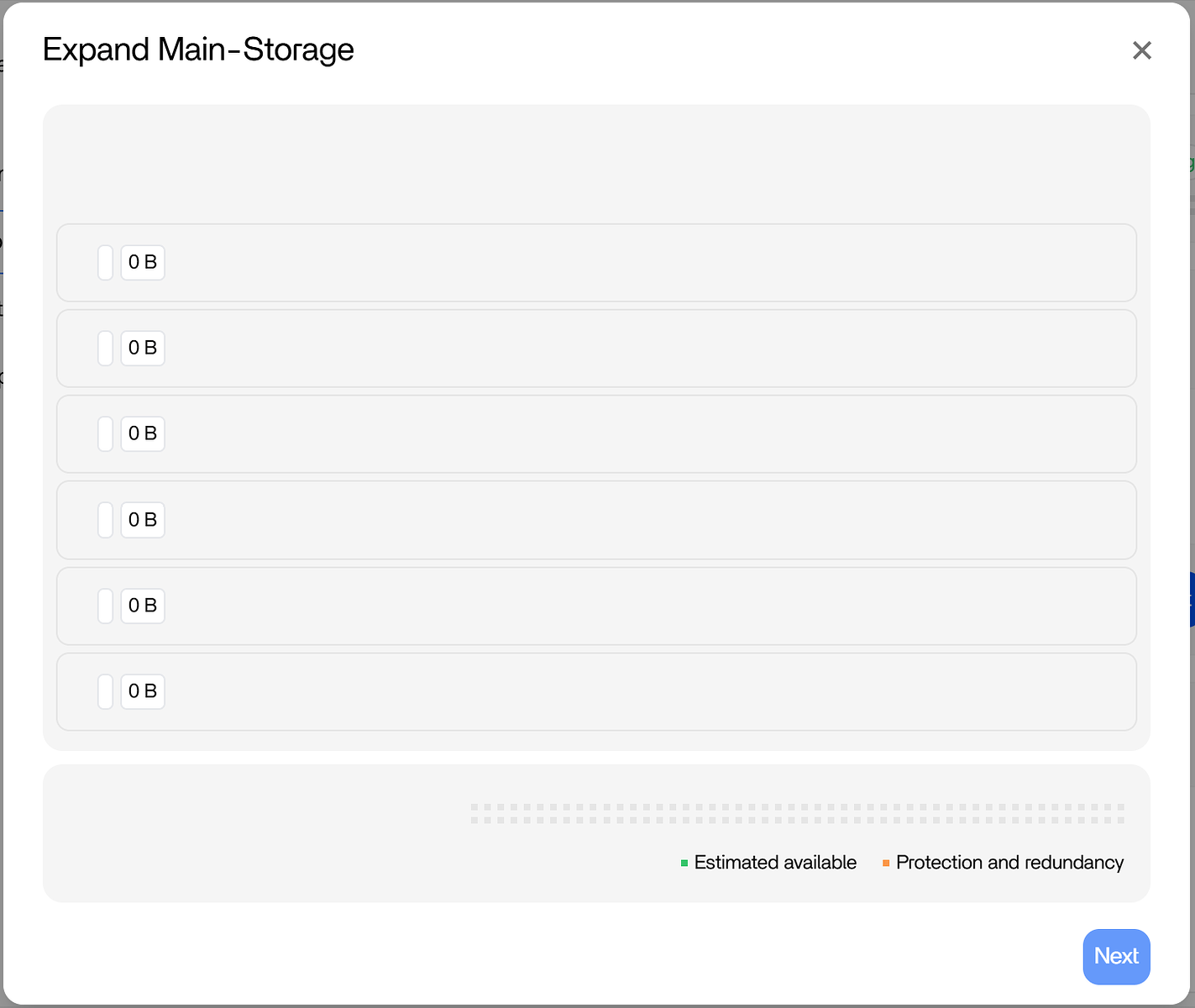Tick the blank box in the fifth drive row
Image resolution: width=1195 pixels, height=1008 pixels.
pos(106,606)
